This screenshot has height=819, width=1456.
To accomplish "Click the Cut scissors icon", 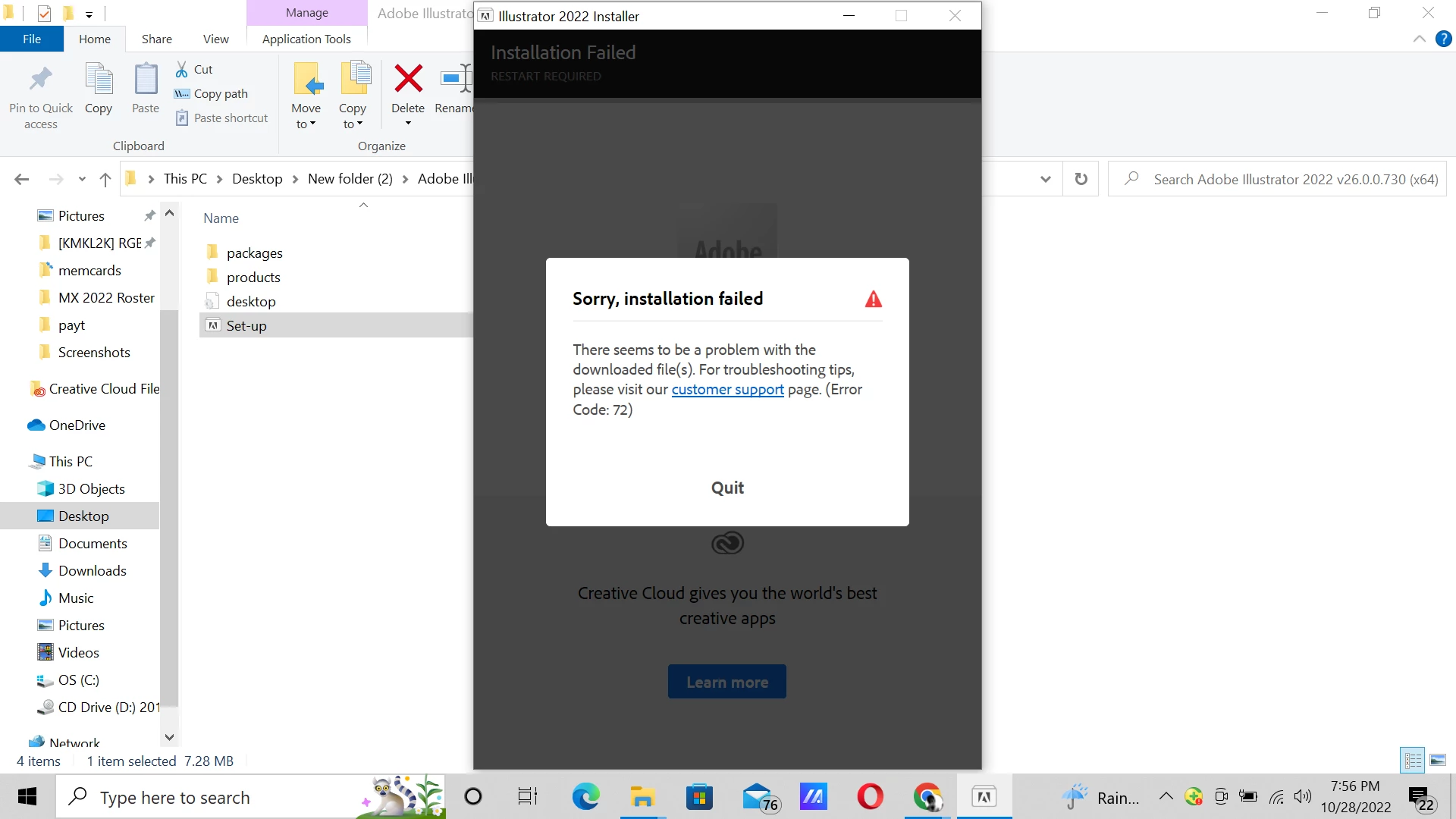I will click(182, 69).
